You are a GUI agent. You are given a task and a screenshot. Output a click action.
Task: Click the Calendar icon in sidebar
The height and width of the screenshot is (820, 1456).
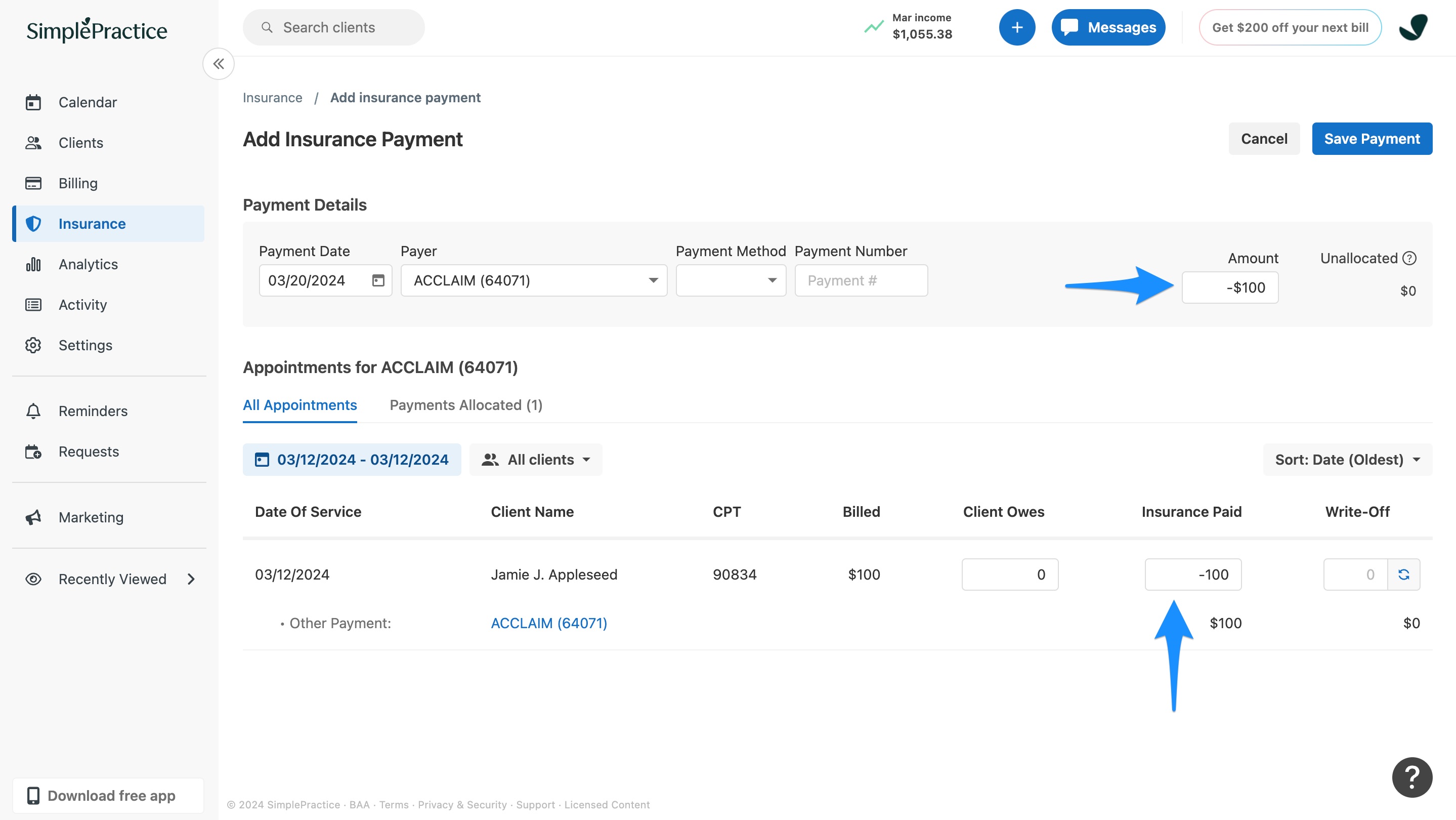(33, 102)
